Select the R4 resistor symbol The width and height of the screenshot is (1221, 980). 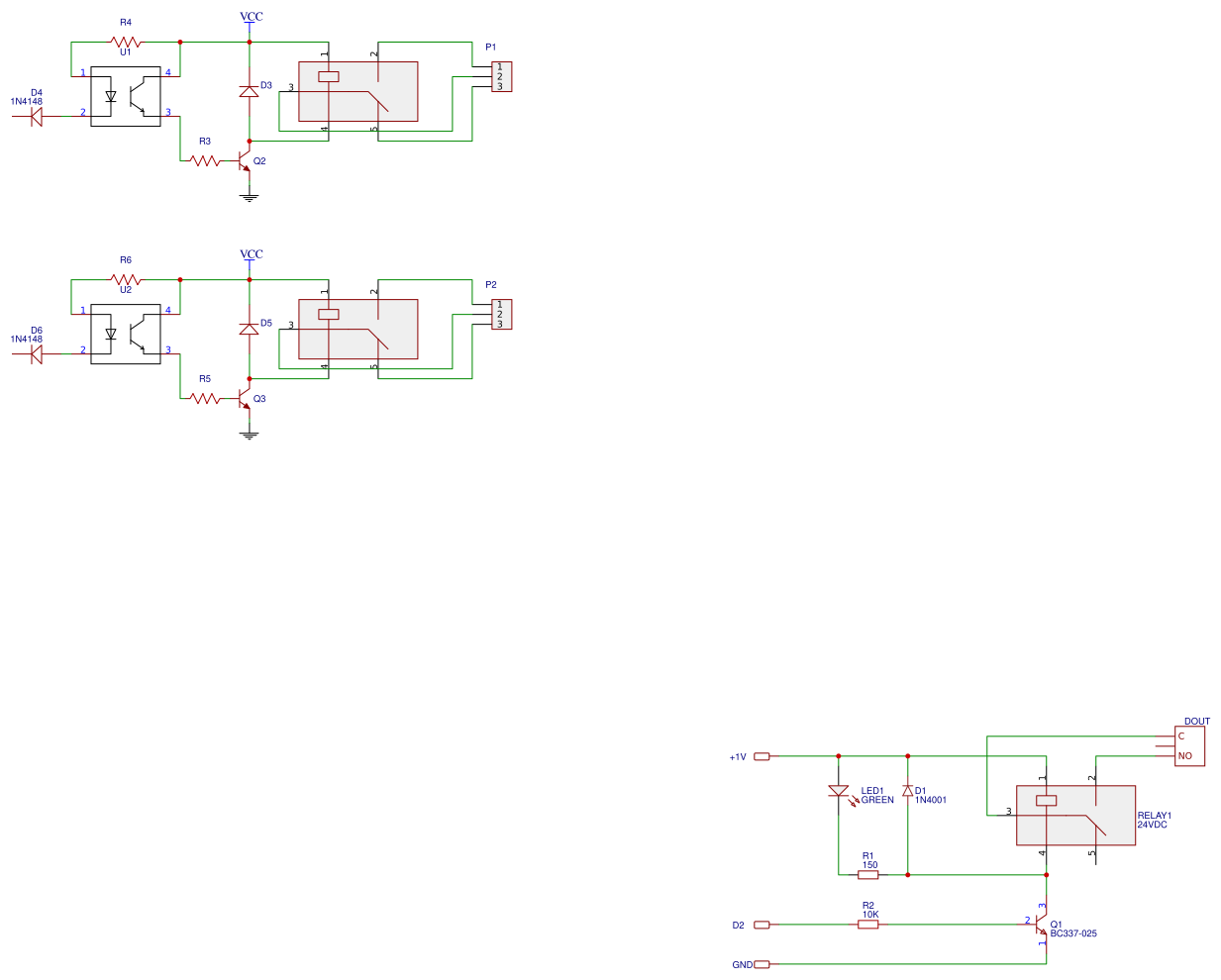point(126,43)
